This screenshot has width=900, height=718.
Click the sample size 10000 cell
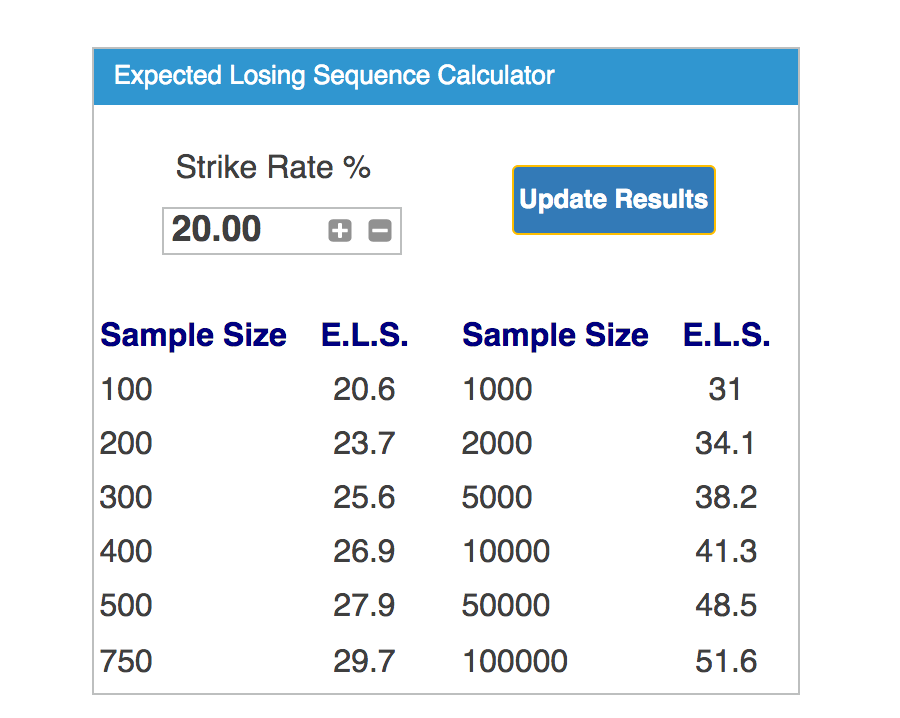[506, 551]
